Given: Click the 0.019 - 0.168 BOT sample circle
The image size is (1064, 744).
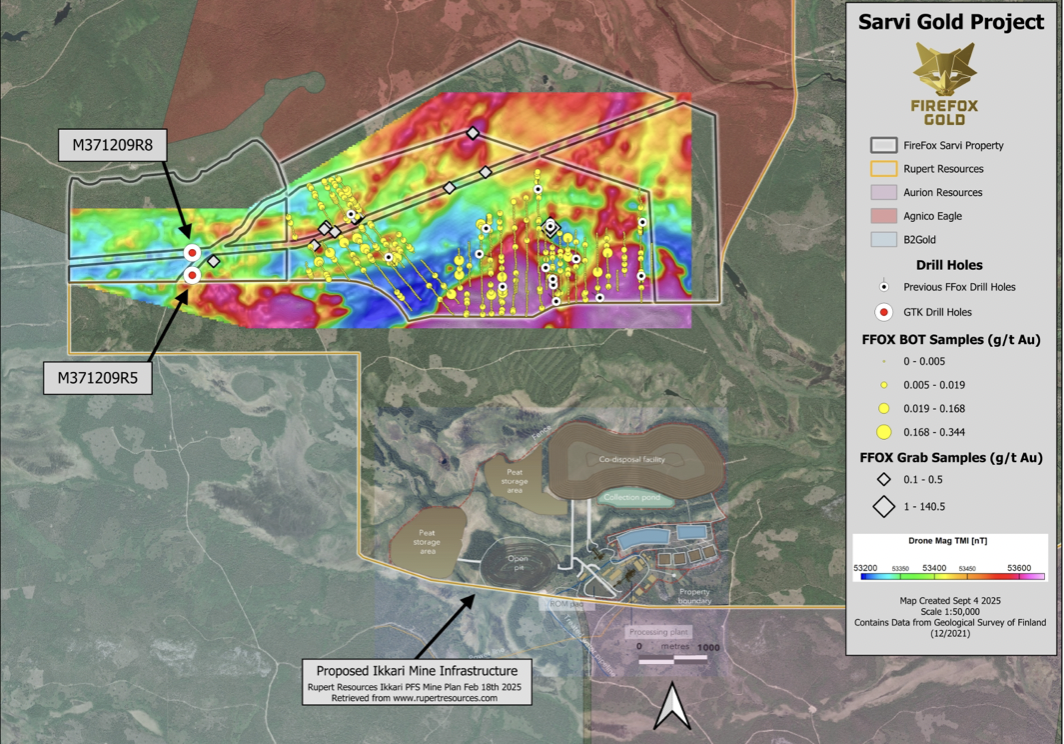Looking at the screenshot, I should 884,409.
